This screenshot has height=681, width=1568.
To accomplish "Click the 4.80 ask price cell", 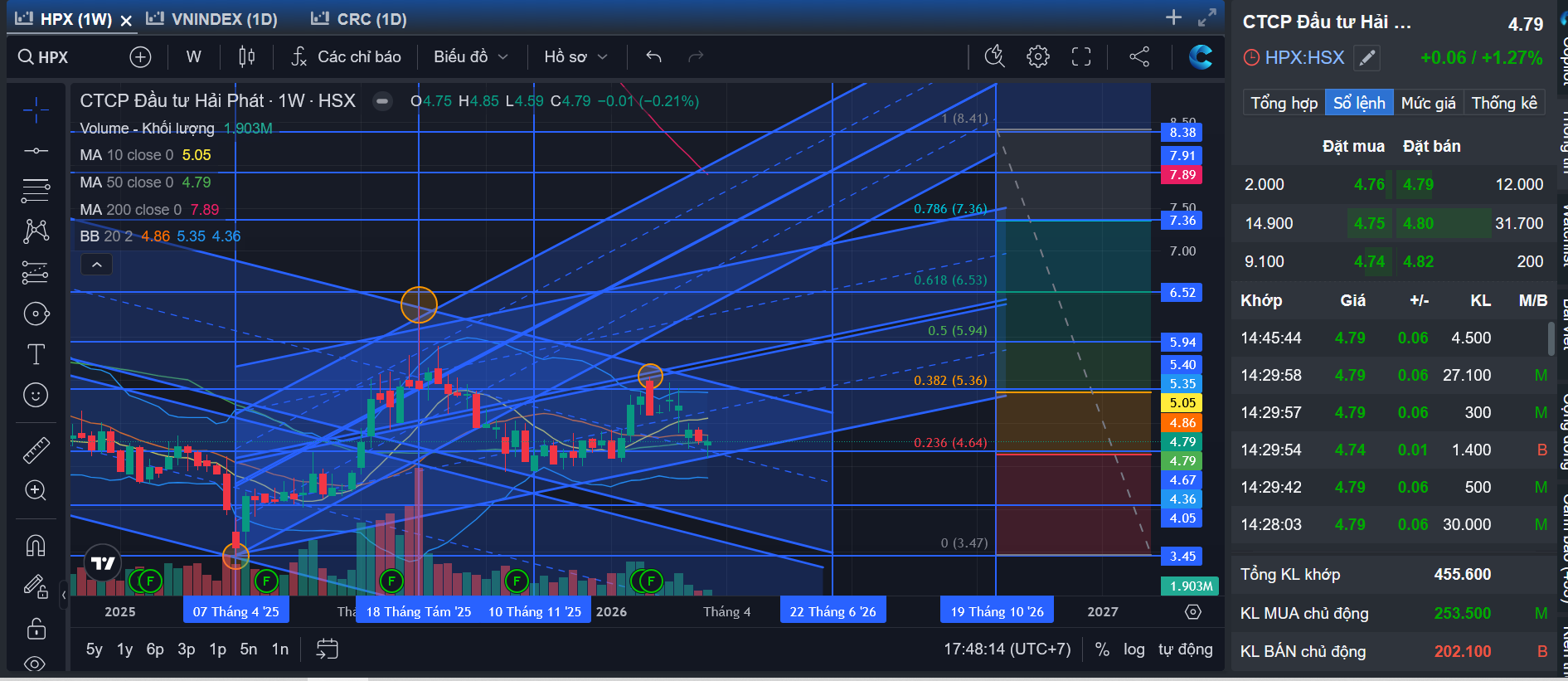I will (1418, 223).
